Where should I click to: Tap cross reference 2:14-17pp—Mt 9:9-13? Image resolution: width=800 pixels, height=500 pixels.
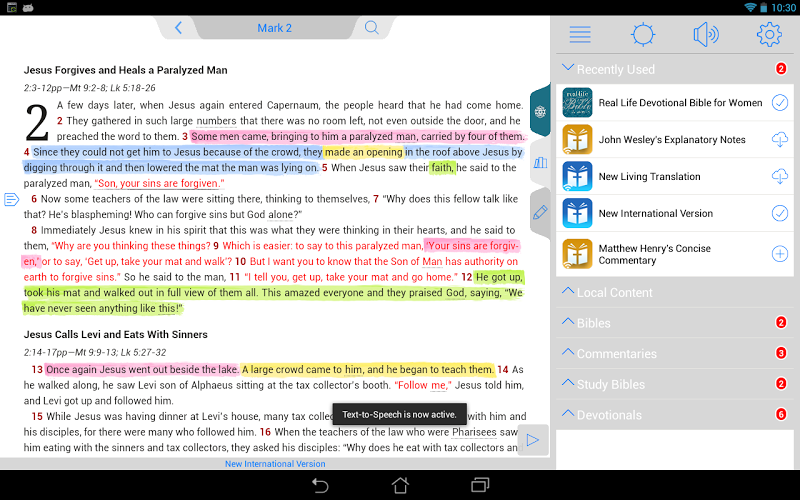[x=95, y=352]
